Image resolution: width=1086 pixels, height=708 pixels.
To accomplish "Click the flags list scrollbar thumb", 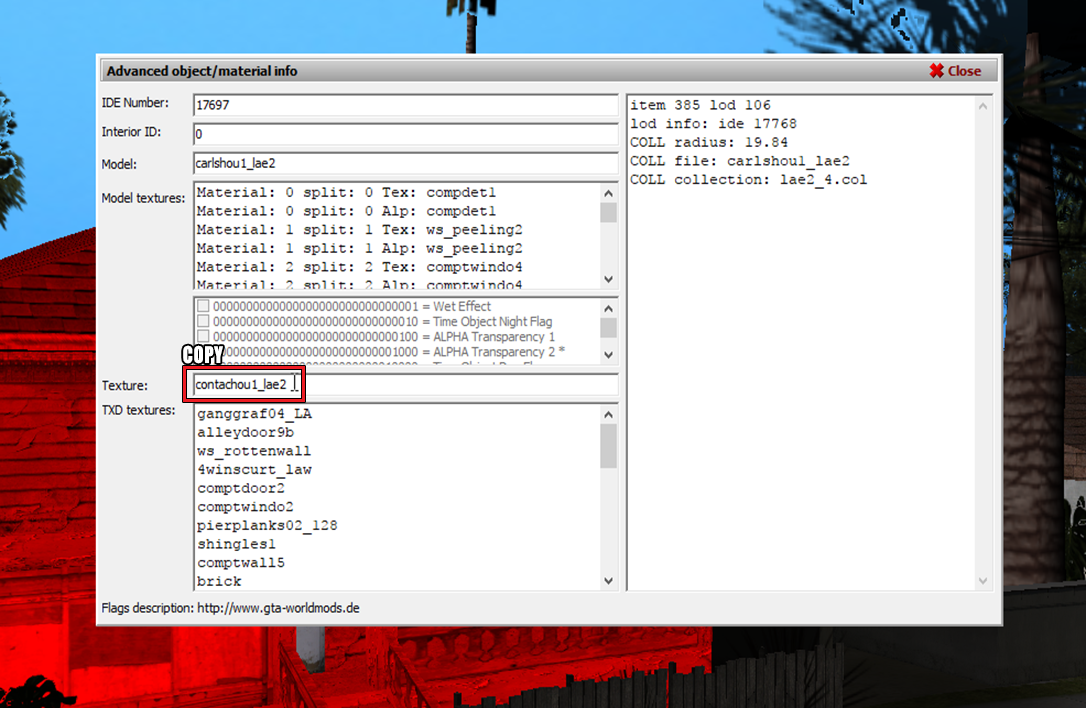I will click(608, 328).
